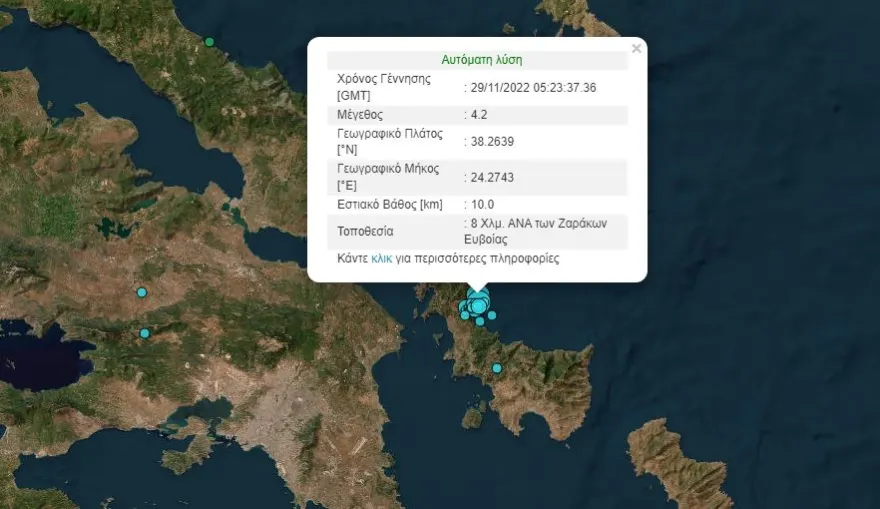The width and height of the screenshot is (880, 509).
Task: Select the lone cyan marker in southern Evia
Action: click(497, 368)
